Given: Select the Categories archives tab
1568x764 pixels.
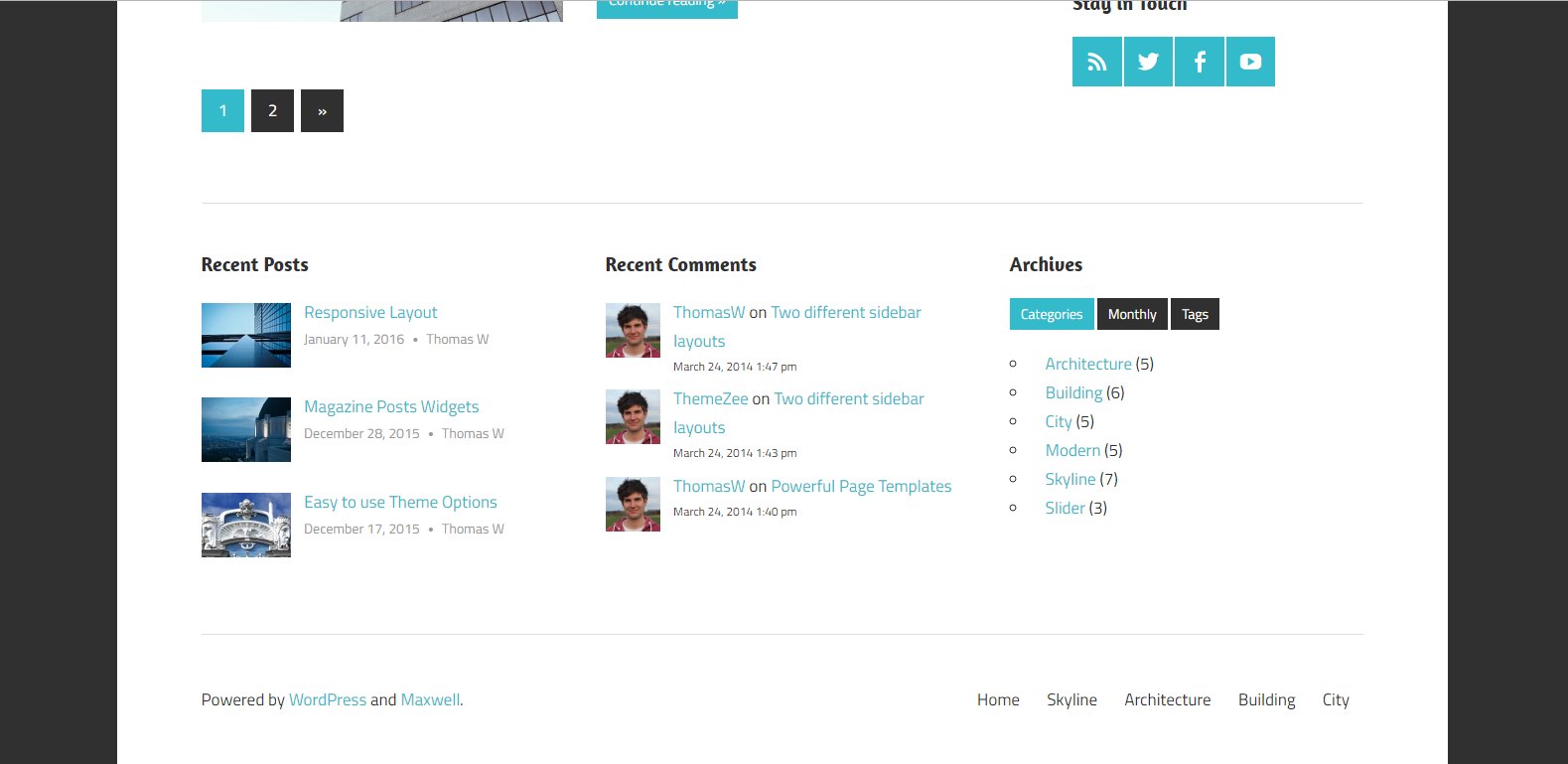Looking at the screenshot, I should point(1052,314).
